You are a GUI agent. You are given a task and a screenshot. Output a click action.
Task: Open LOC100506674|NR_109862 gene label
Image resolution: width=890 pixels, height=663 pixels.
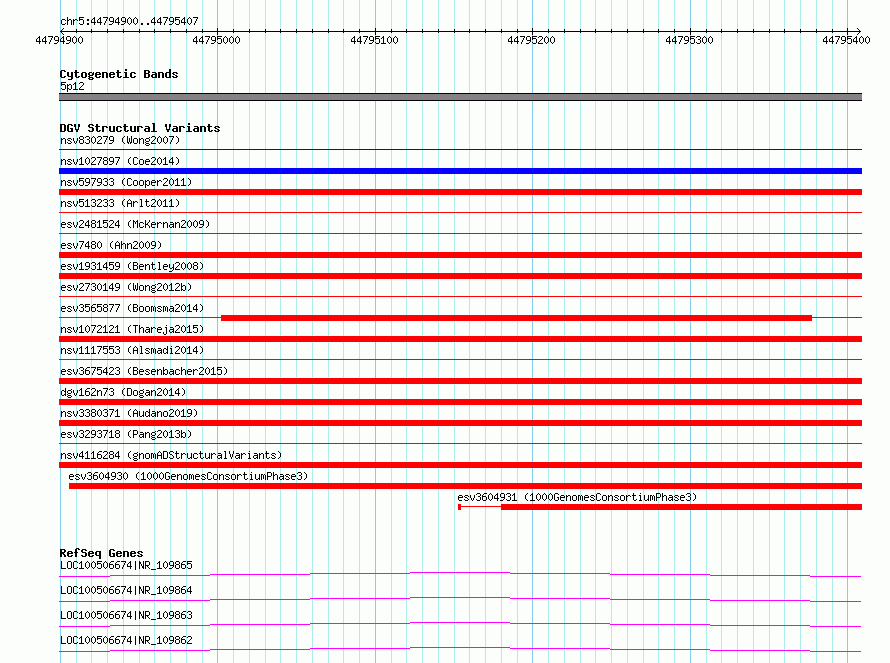click(126, 640)
